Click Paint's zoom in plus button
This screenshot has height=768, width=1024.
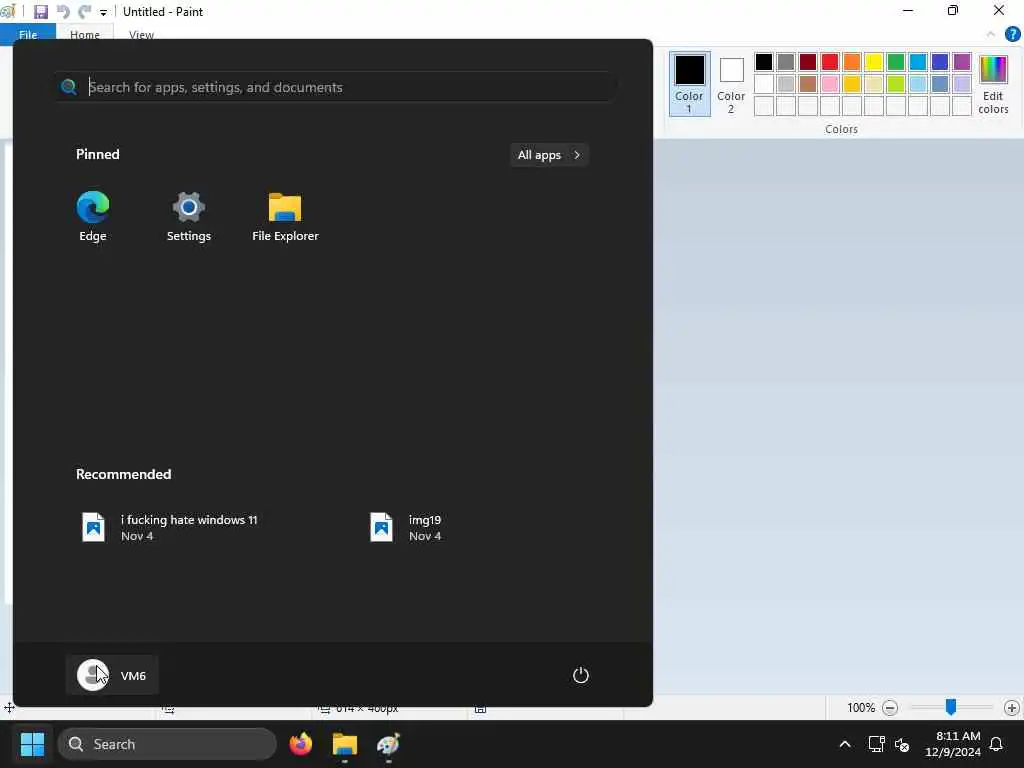click(1012, 708)
